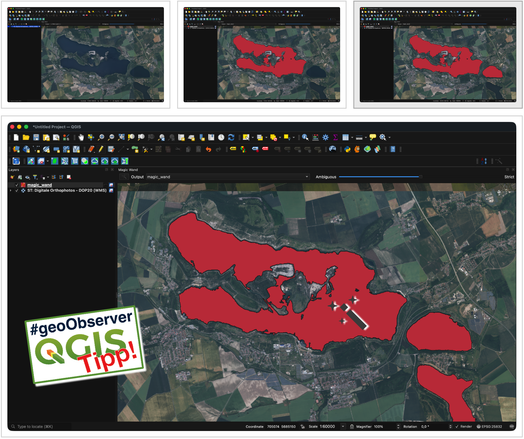Click the Refresh map icon
The height and width of the screenshot is (439, 524).
231,137
